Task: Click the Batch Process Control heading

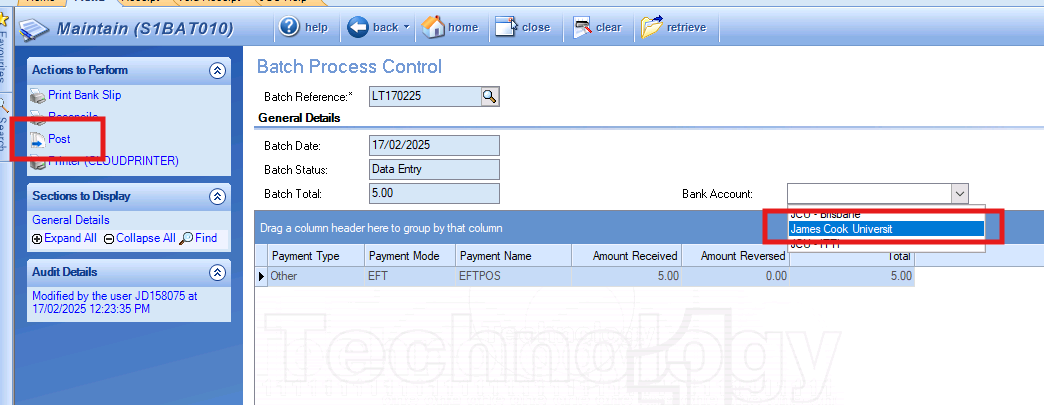Action: tap(349, 67)
